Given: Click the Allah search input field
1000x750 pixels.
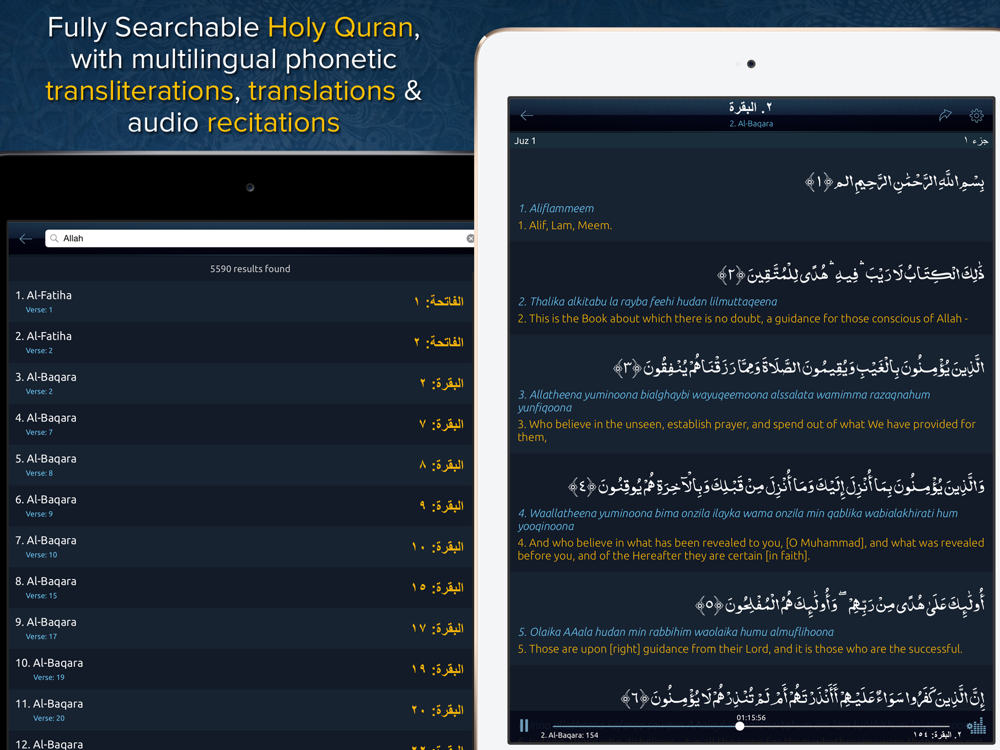Looking at the screenshot, I should (x=260, y=239).
